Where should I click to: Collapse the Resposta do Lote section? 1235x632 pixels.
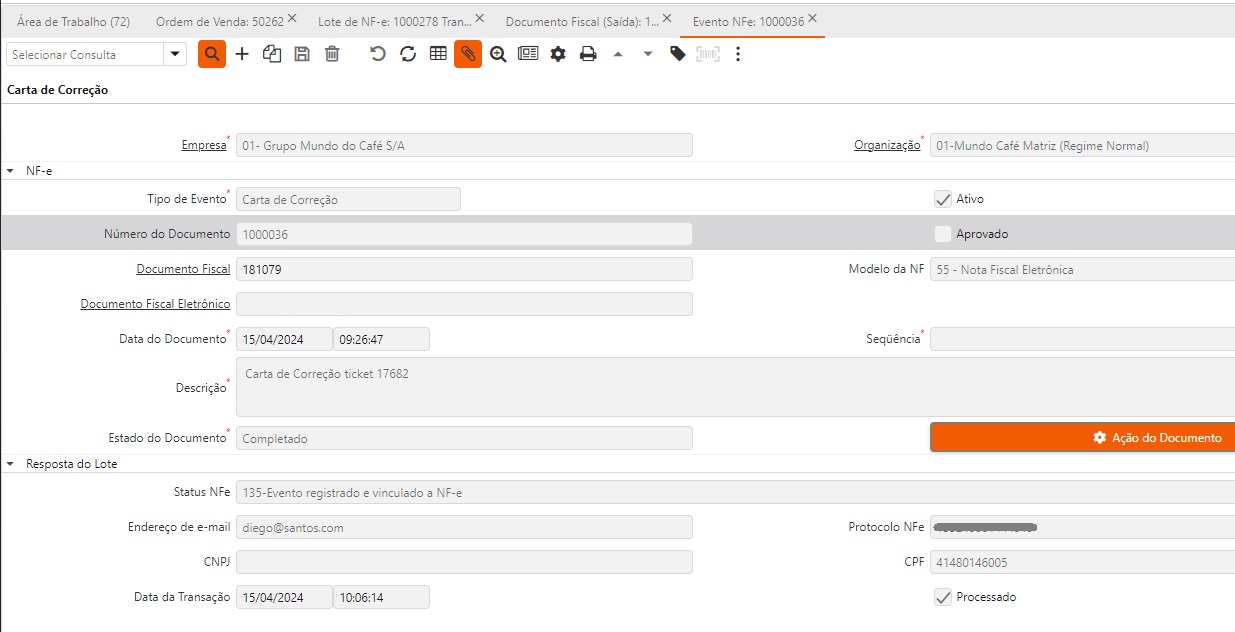coord(10,464)
